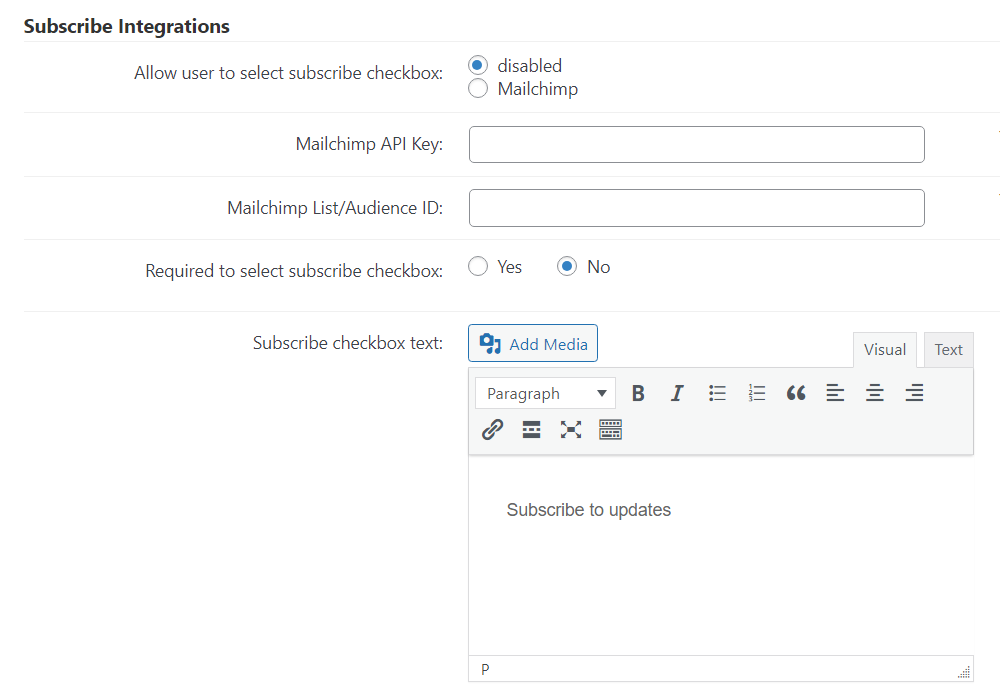The height and width of the screenshot is (700, 1000).
Task: Click the Add Media button
Action: (x=533, y=344)
